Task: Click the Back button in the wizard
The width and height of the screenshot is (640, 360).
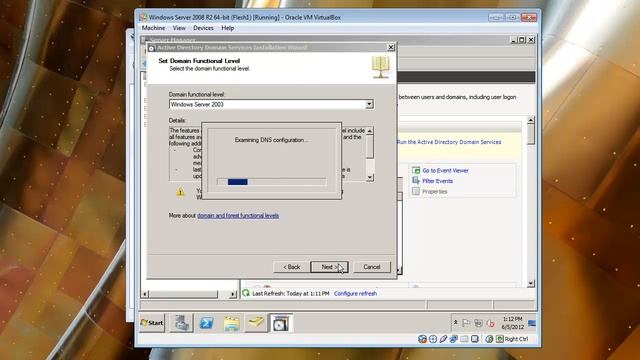Action: coord(291,267)
